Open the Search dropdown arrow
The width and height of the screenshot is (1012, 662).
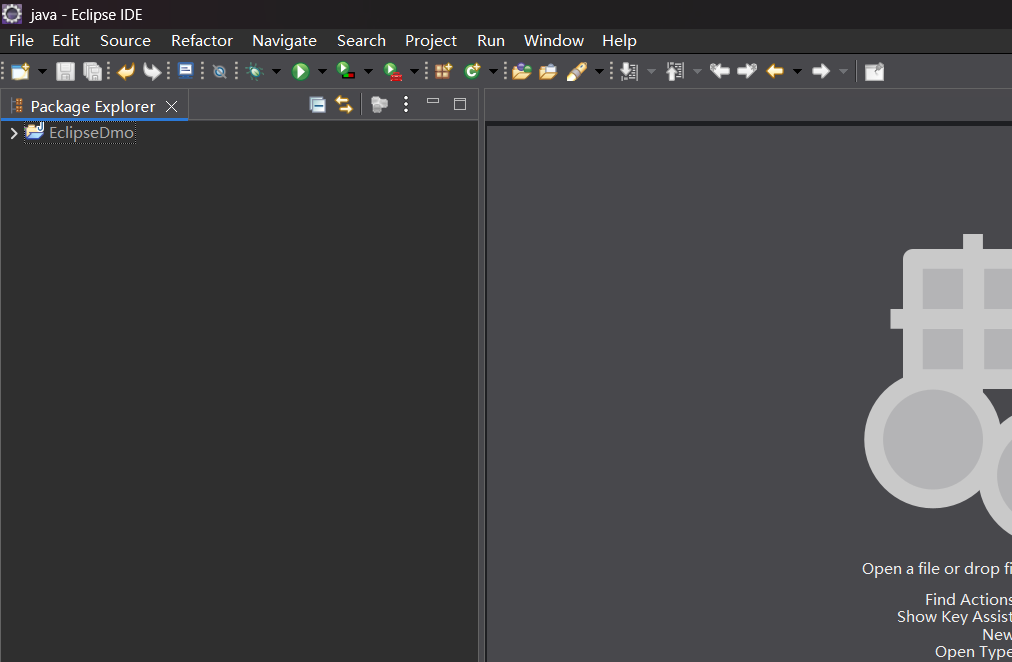pyautogui.click(x=599, y=71)
